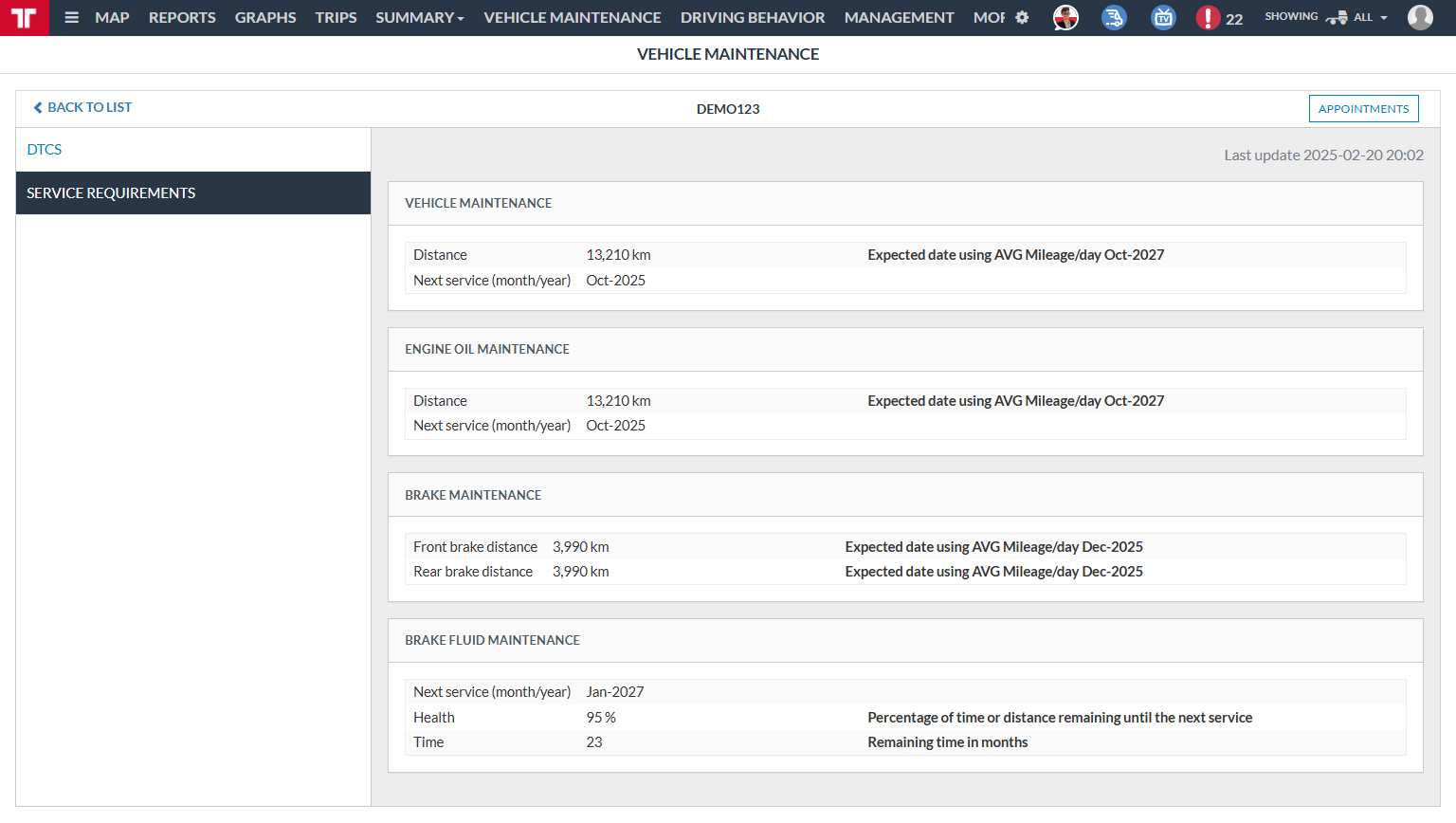Open the REPORTS menu item
Viewport: 1456px width, 823px height.
[182, 18]
